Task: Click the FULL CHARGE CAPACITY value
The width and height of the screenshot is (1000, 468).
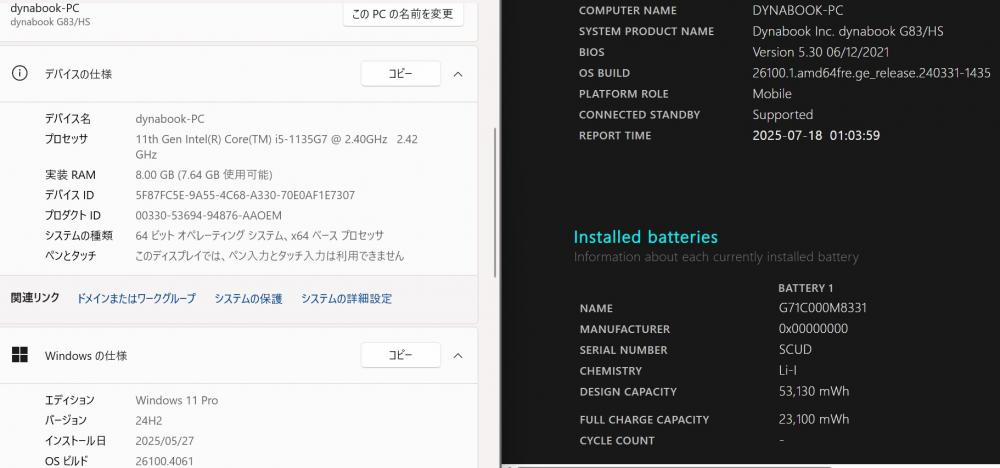Action: (x=814, y=419)
